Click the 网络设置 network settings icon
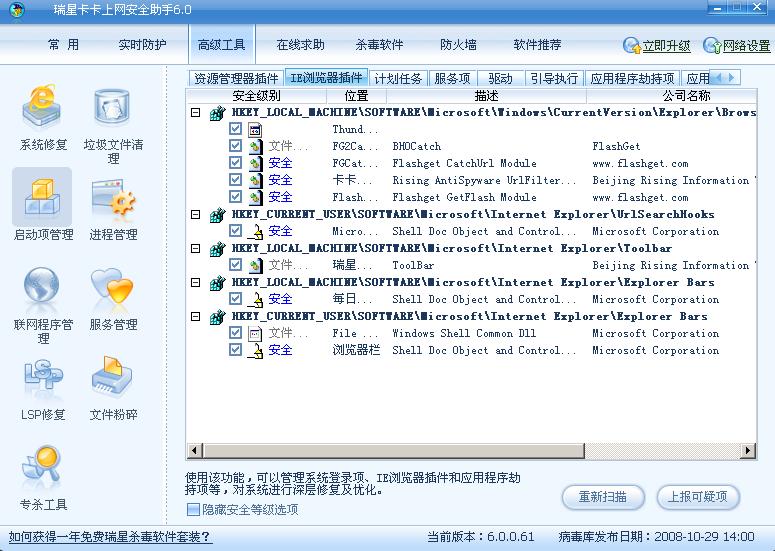 (x=712, y=45)
